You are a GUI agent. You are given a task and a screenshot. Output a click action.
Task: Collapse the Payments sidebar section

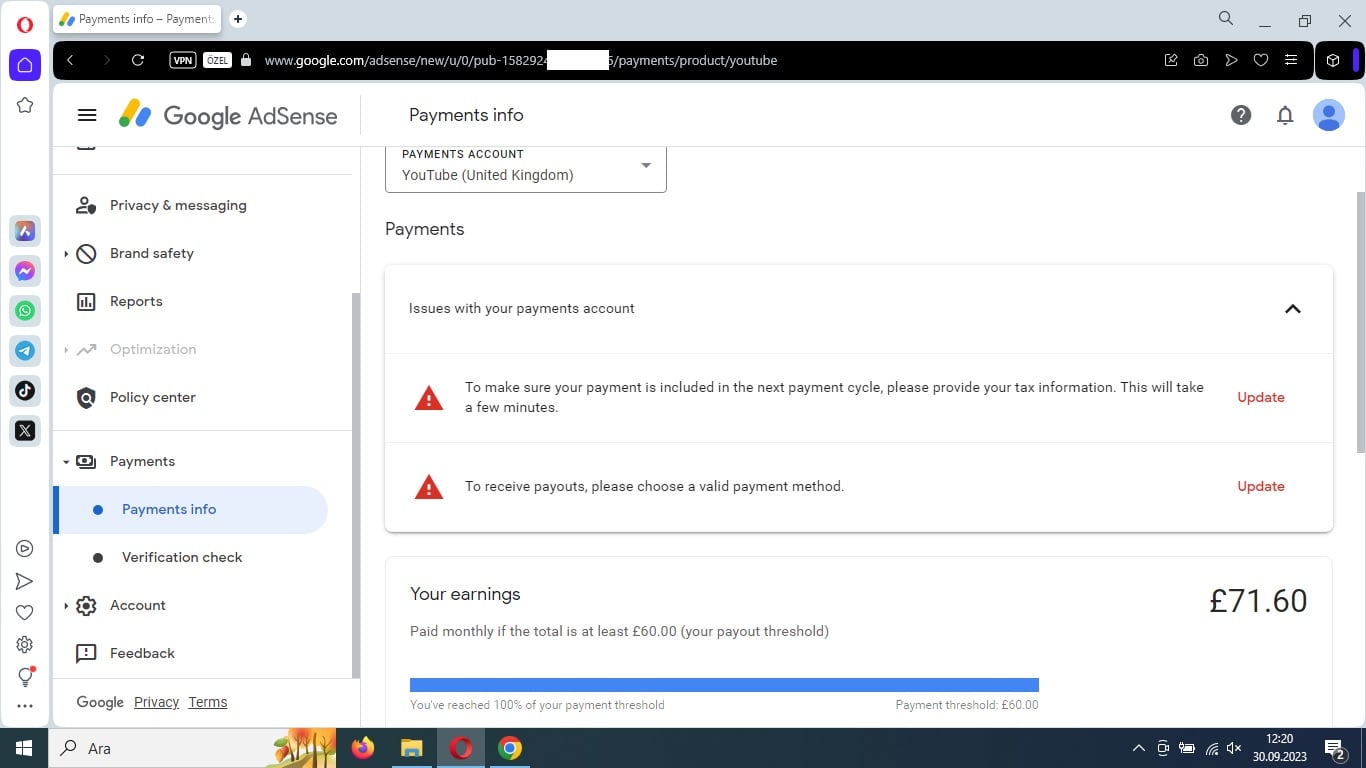(x=66, y=462)
